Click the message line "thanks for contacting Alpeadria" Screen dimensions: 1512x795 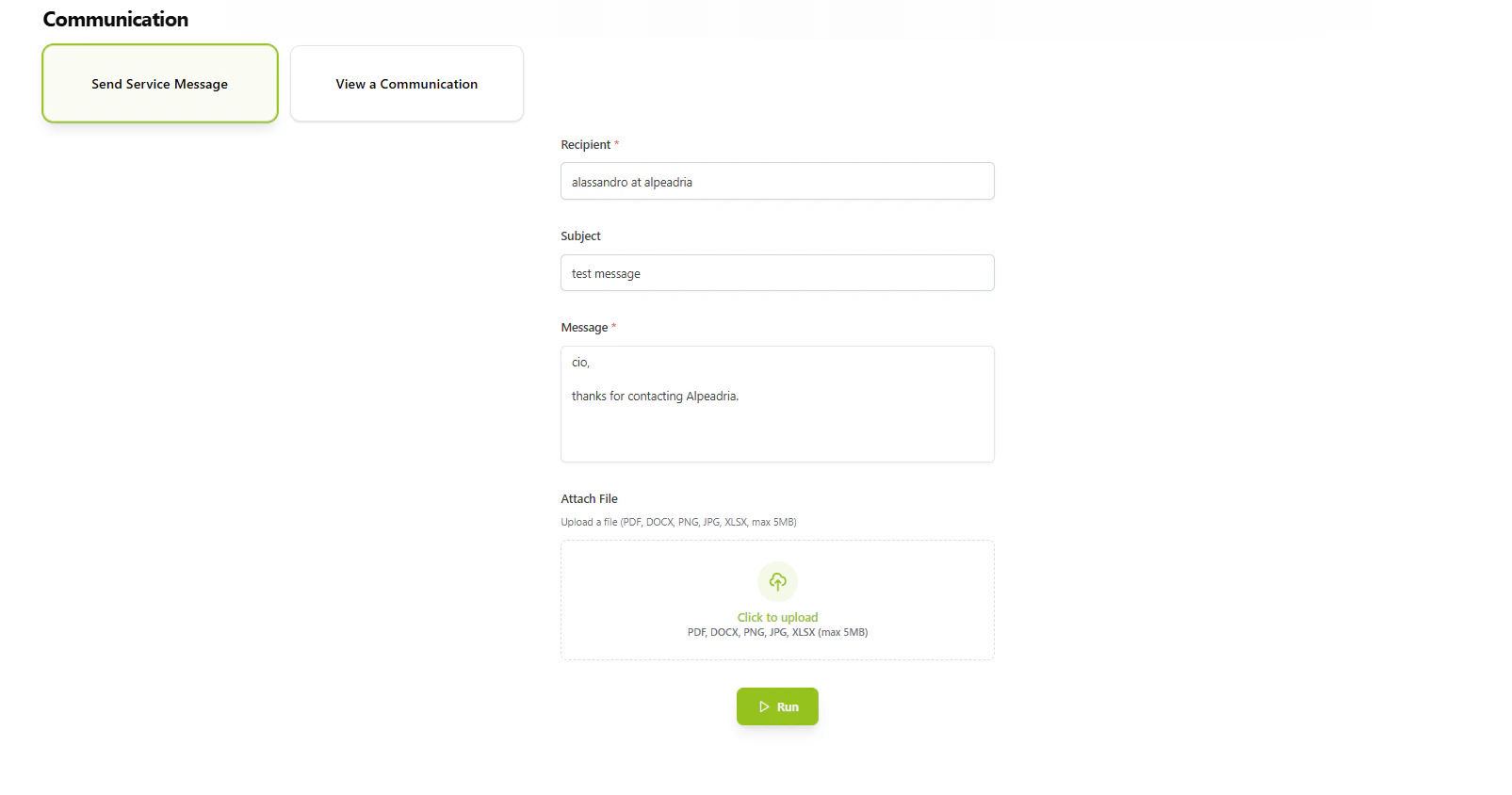coord(656,396)
